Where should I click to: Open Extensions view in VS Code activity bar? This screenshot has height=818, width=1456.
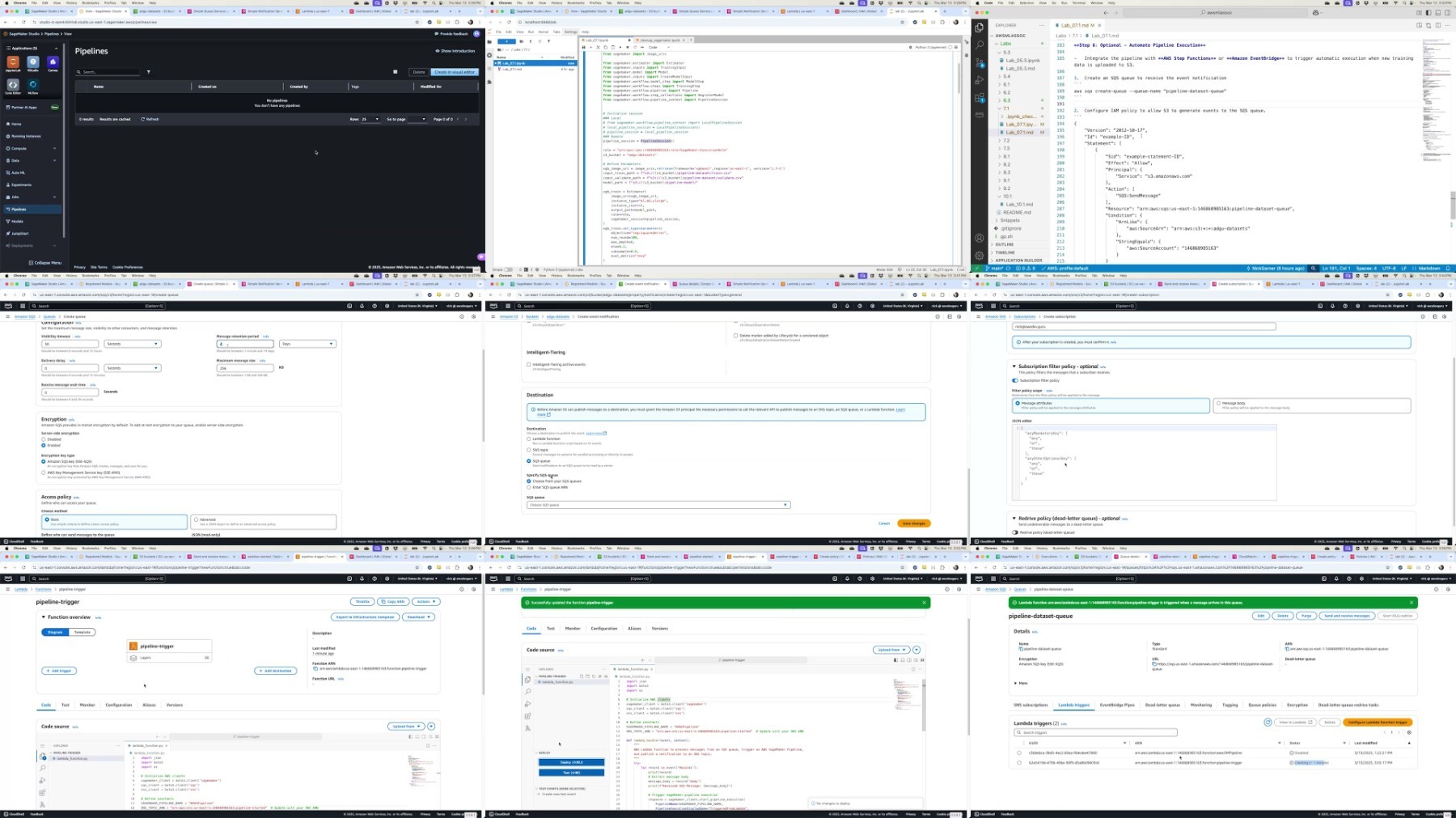pos(980,98)
